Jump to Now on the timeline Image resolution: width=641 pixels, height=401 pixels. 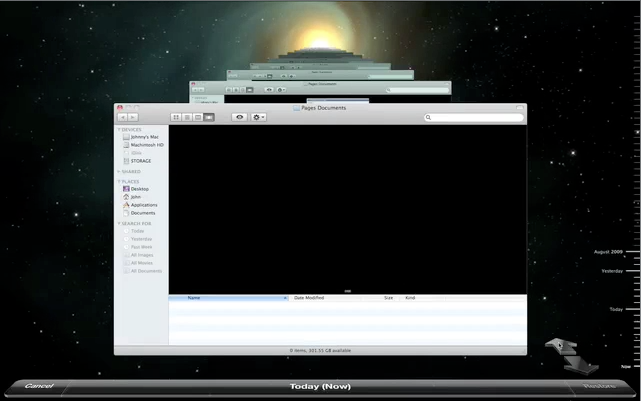pyautogui.click(x=626, y=367)
